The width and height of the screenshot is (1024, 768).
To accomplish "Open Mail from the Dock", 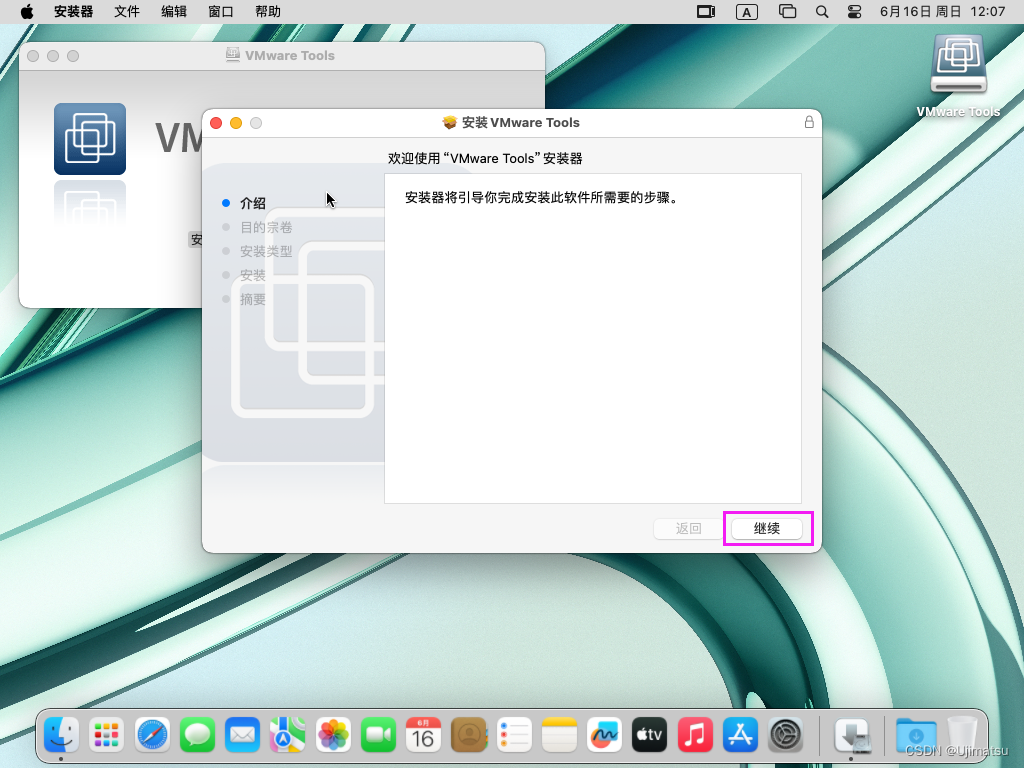I will coord(242,735).
